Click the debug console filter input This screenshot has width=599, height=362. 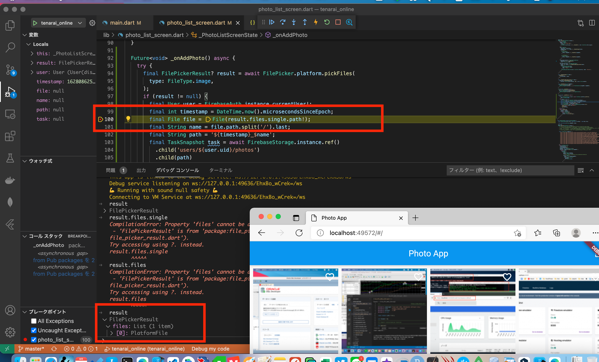510,170
